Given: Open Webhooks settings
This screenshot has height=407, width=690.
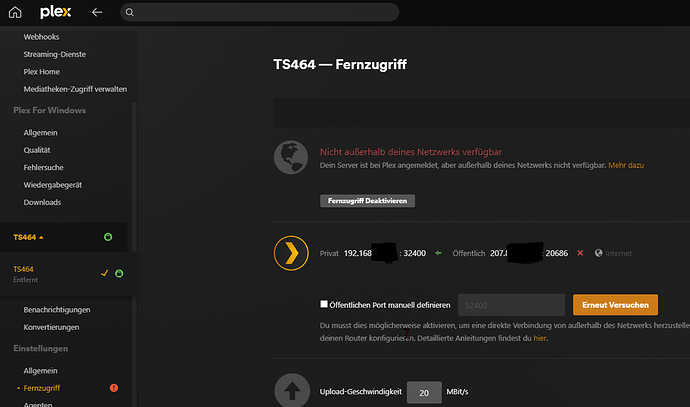Looking at the screenshot, I should (x=41, y=37).
